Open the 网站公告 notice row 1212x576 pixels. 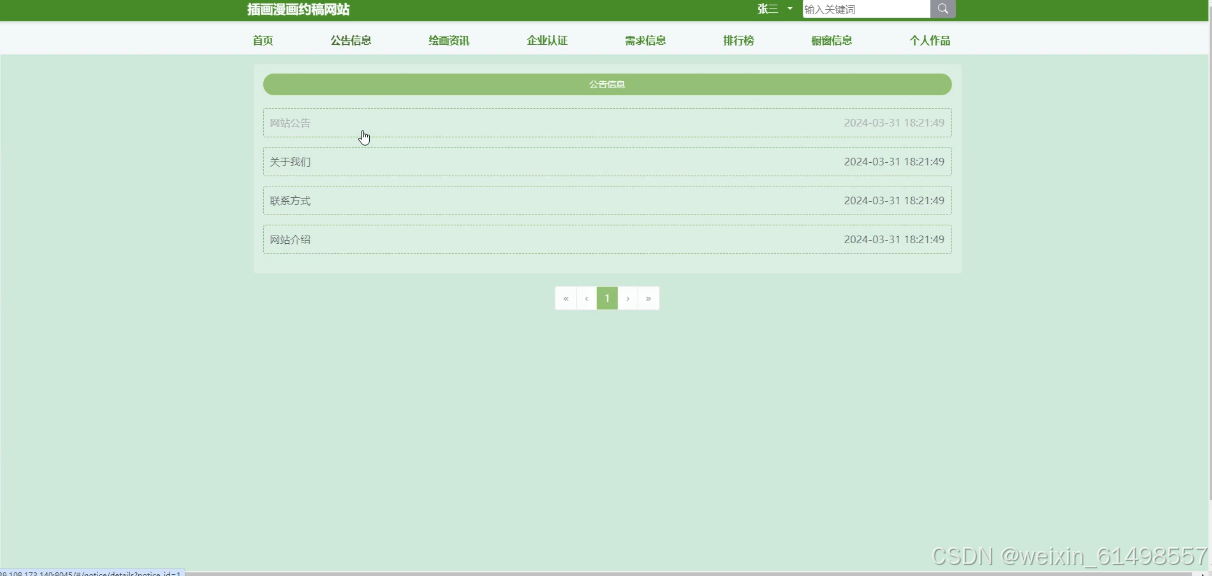point(607,123)
